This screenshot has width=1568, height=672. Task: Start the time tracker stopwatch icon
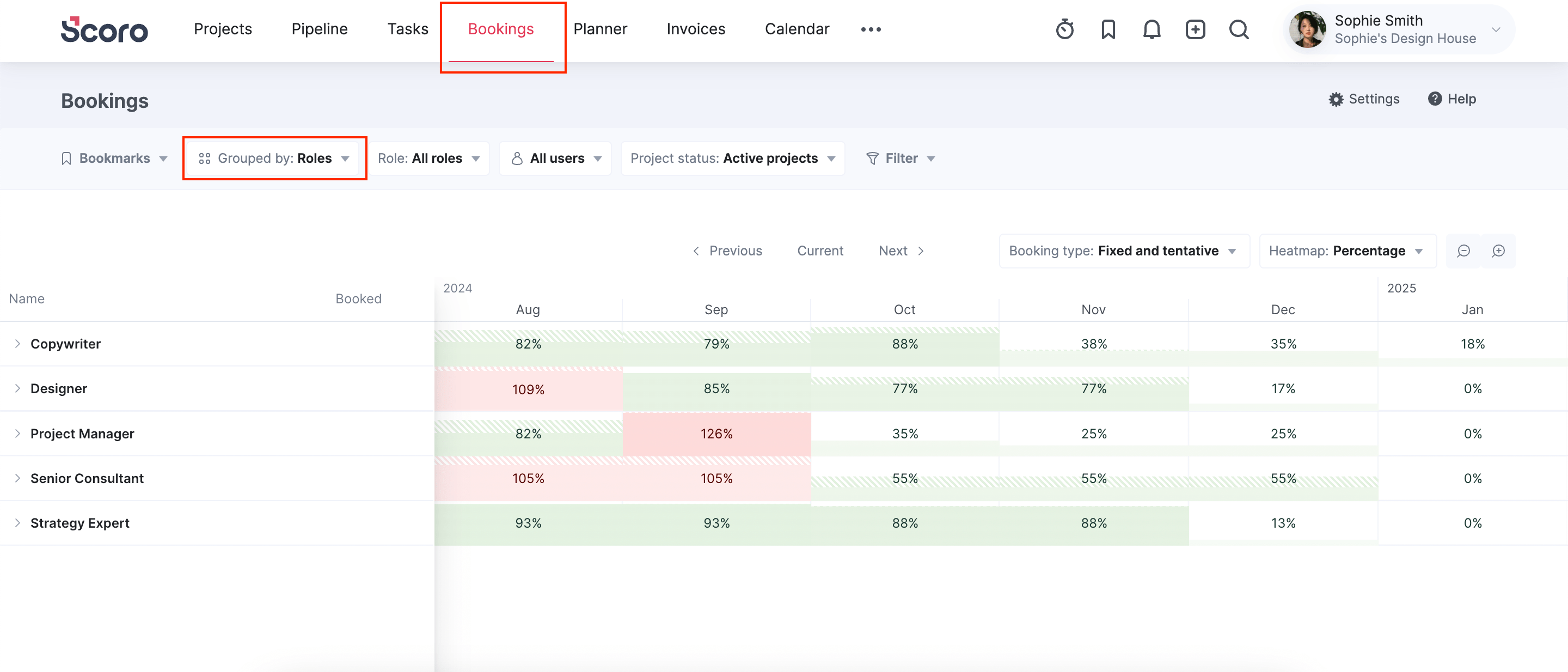[x=1064, y=29]
